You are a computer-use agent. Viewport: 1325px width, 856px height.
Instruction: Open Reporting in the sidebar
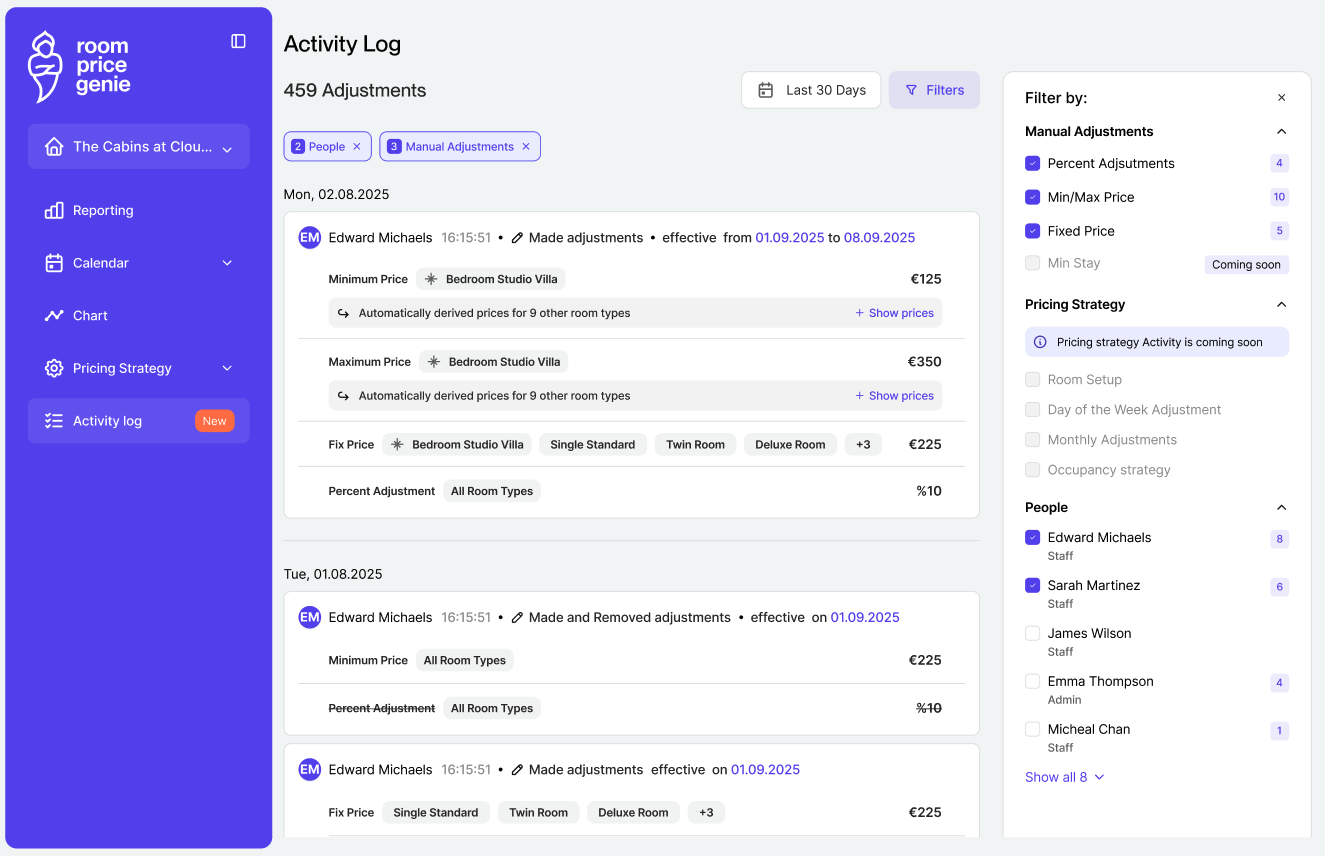(103, 211)
